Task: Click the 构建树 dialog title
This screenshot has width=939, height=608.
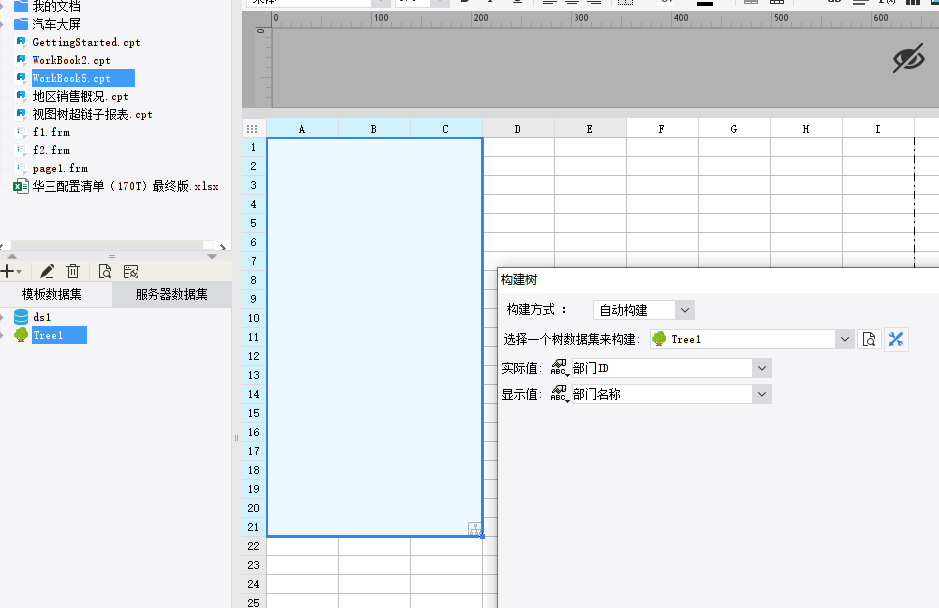Action: 519,280
